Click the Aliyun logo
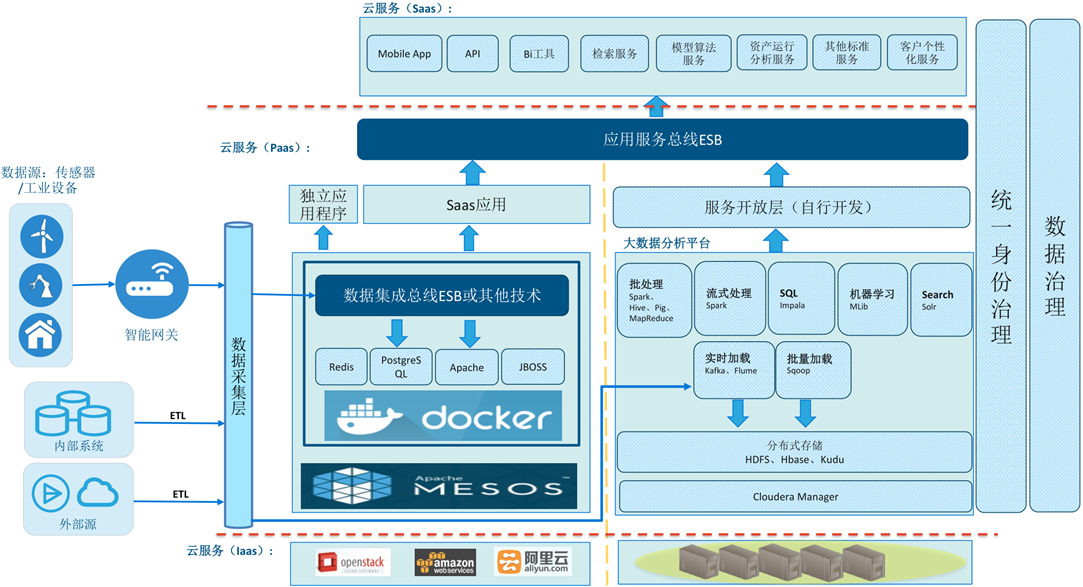Viewport: 1083px width, 587px height. point(533,562)
